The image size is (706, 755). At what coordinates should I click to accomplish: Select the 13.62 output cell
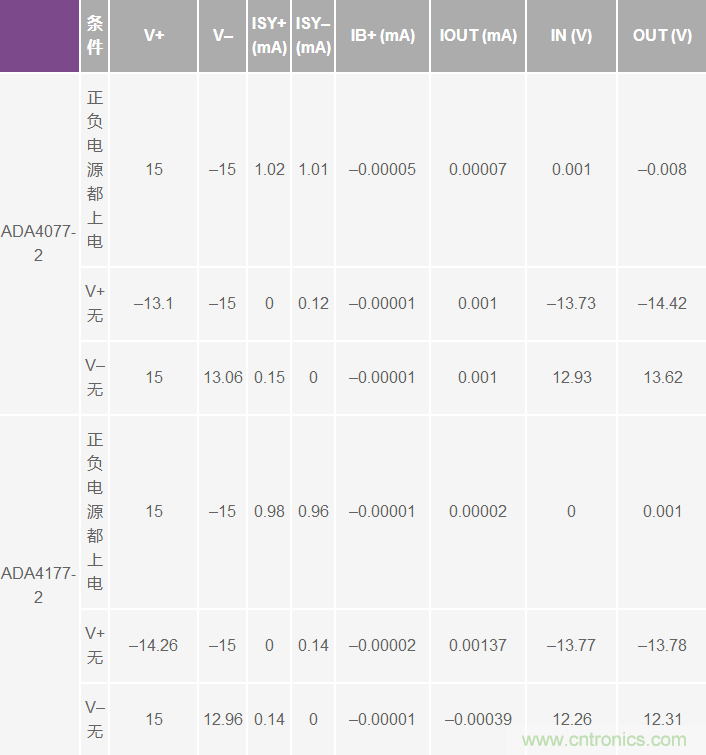(x=662, y=377)
